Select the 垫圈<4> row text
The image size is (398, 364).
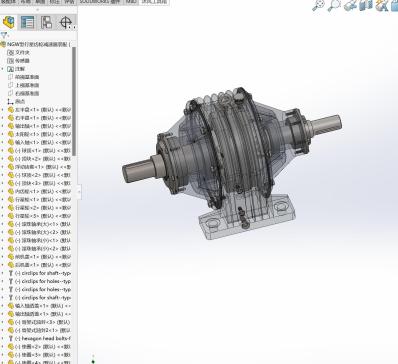(43, 362)
